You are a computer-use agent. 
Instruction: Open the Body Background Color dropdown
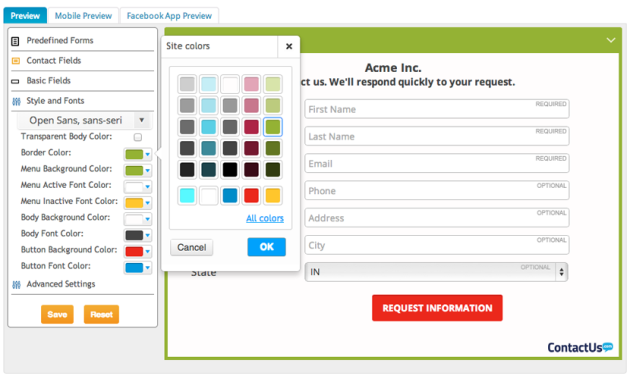coord(138,219)
